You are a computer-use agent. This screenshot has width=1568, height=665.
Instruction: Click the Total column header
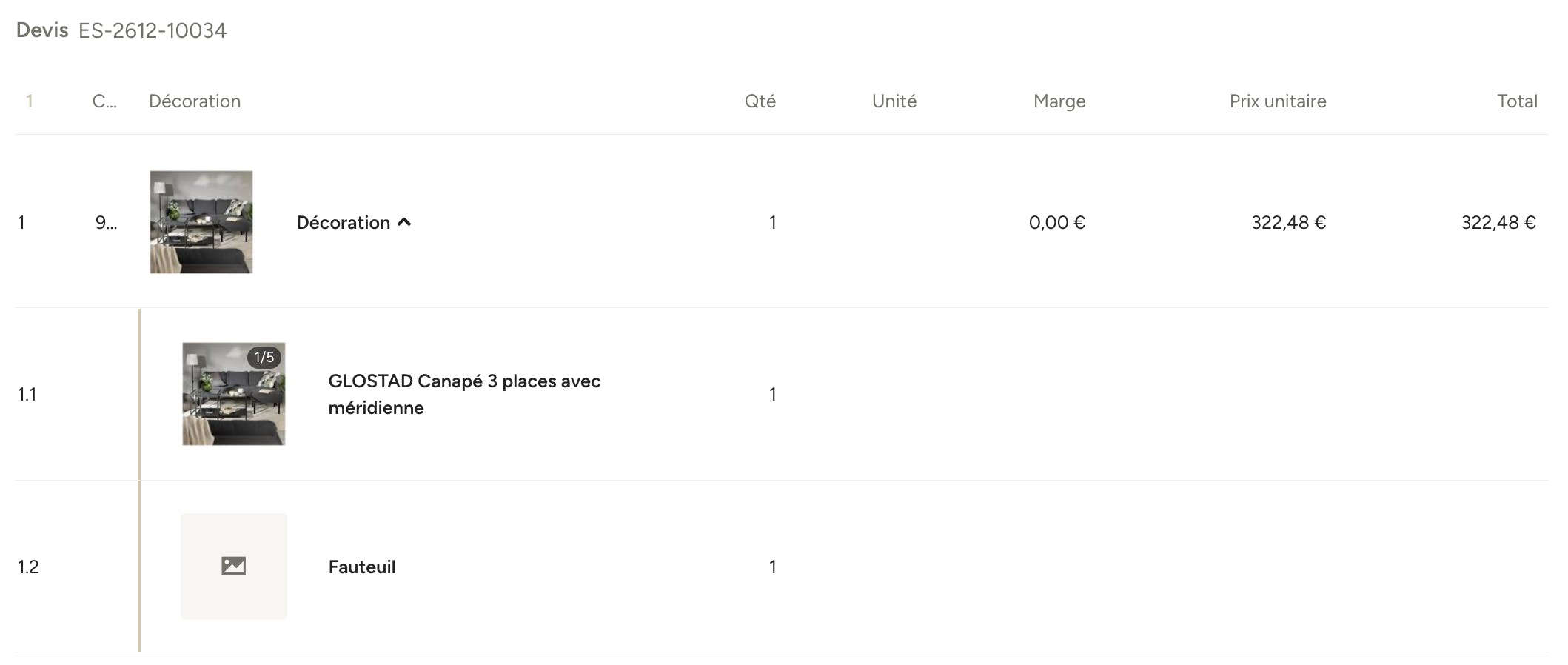click(x=1517, y=101)
